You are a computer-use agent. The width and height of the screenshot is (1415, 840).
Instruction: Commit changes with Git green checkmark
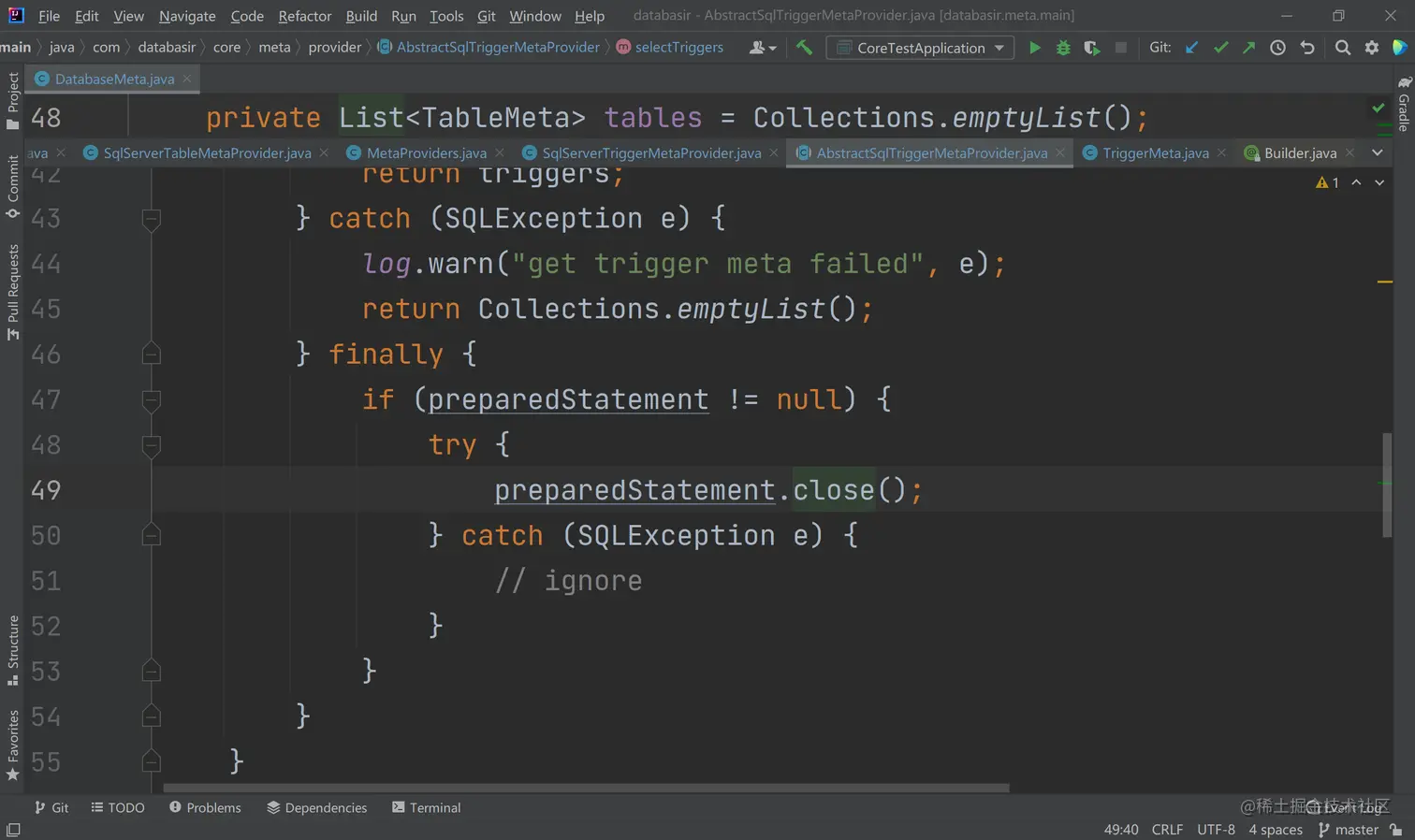click(1220, 48)
